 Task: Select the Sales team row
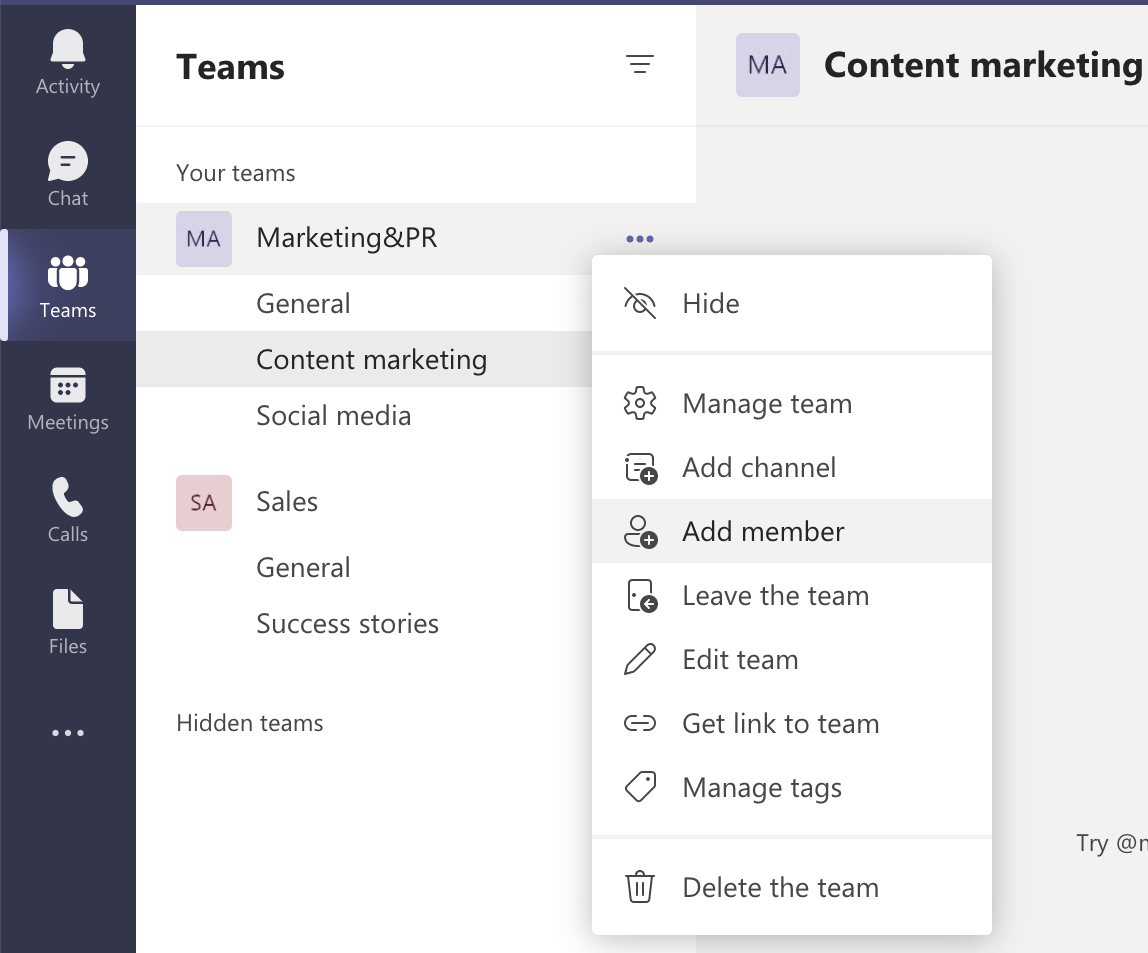pyautogui.click(x=364, y=503)
